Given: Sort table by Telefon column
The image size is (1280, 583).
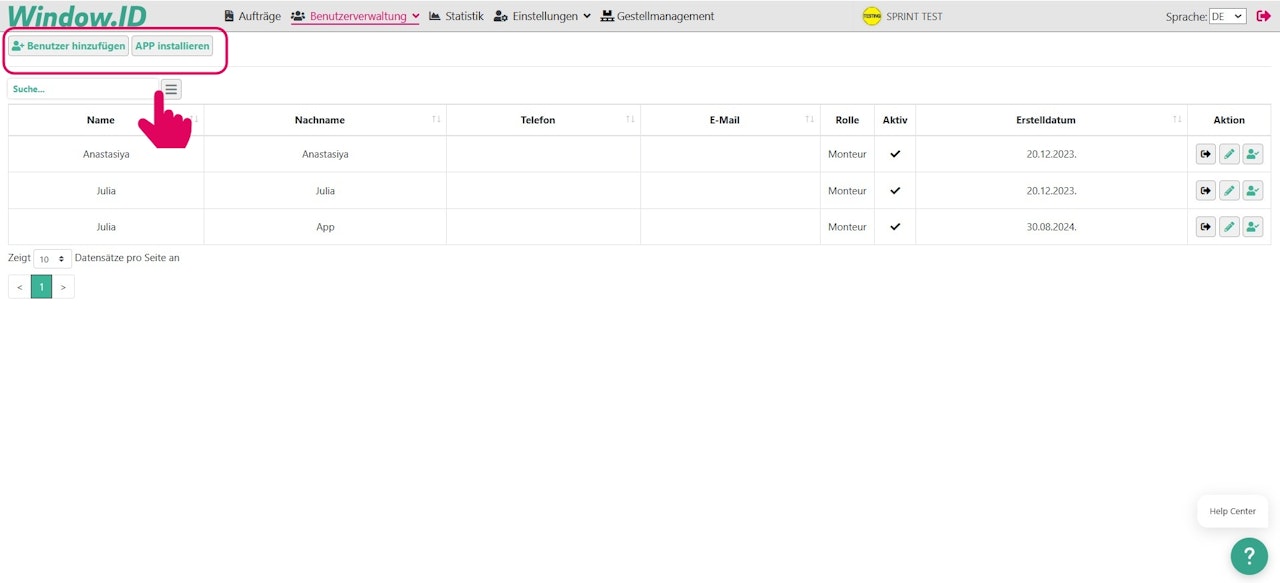Looking at the screenshot, I should click(543, 120).
